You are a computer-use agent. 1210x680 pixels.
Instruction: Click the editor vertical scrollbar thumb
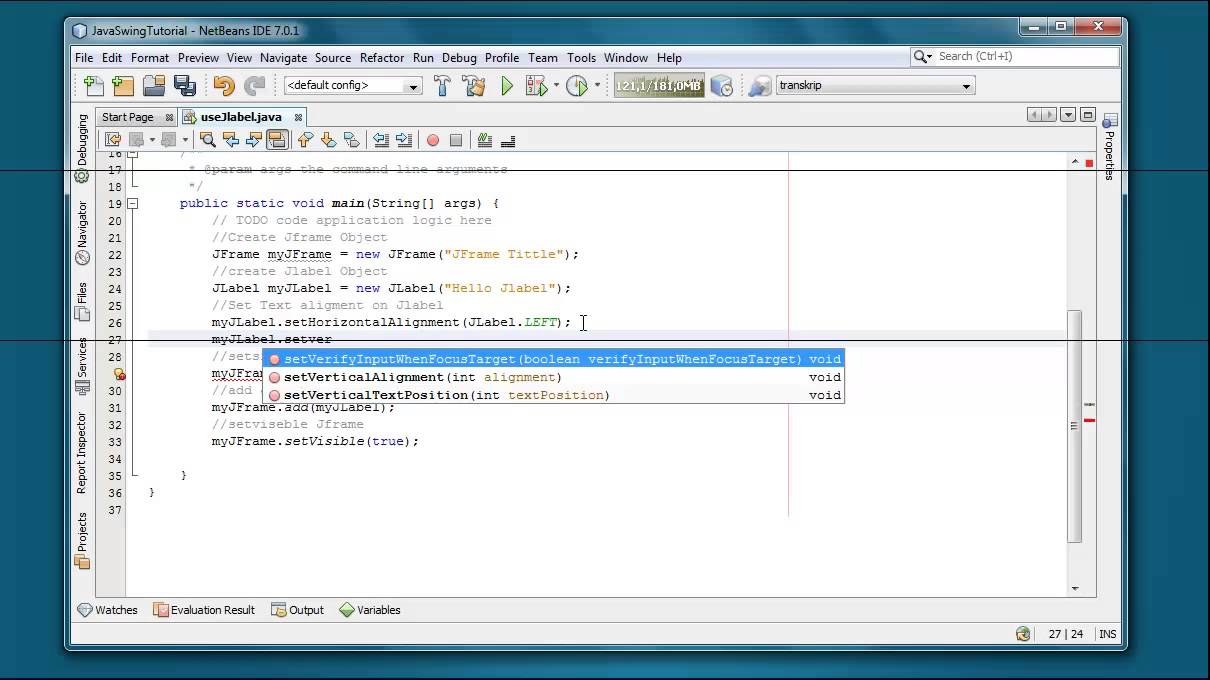pyautogui.click(x=1075, y=425)
